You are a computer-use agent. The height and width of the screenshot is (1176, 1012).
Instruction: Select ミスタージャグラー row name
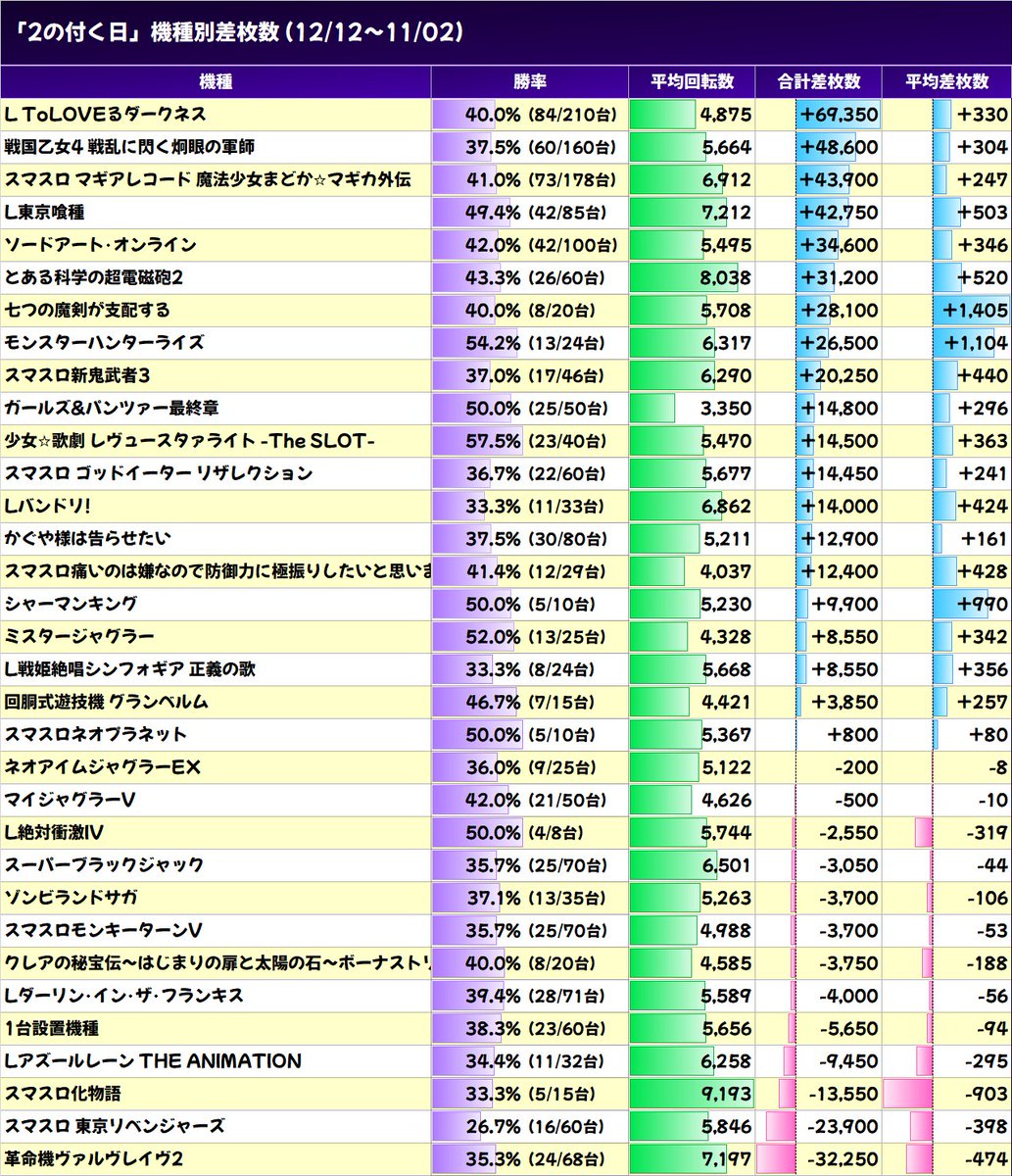(79, 637)
